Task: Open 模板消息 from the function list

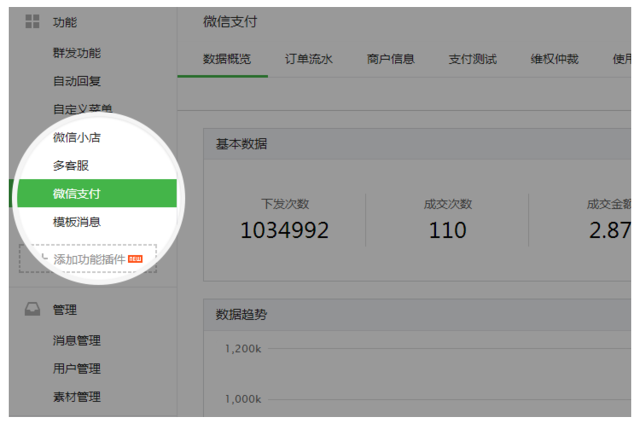Action: [77, 221]
